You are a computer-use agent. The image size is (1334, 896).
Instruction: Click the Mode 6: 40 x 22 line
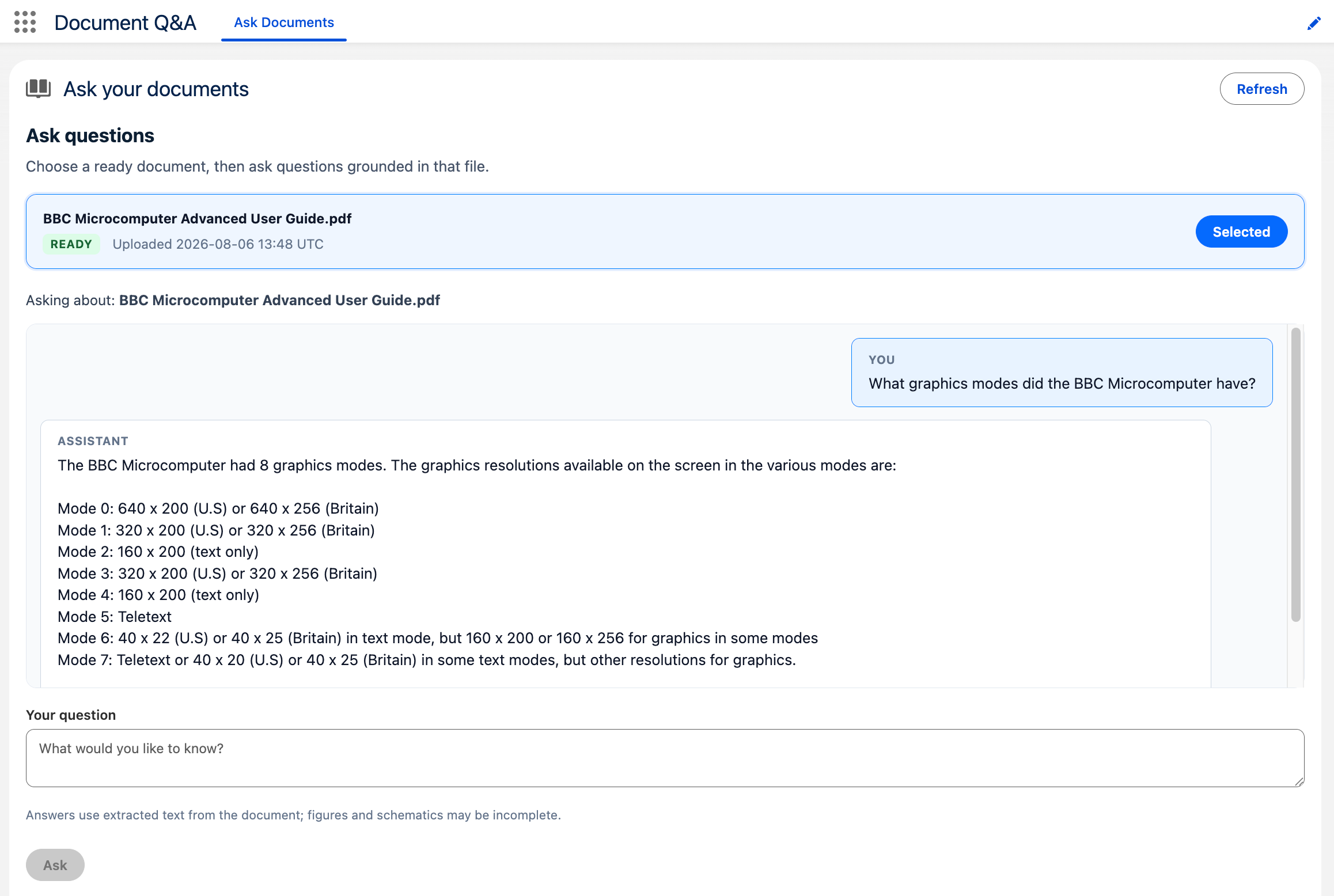pos(438,638)
